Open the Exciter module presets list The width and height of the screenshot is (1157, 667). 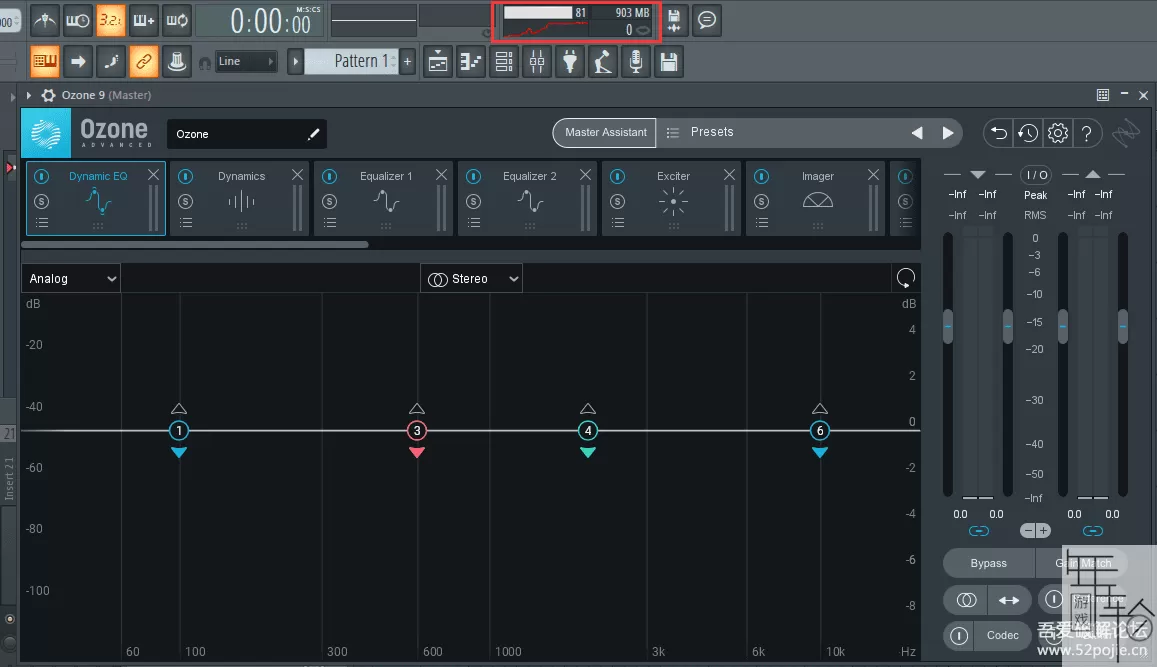click(618, 222)
